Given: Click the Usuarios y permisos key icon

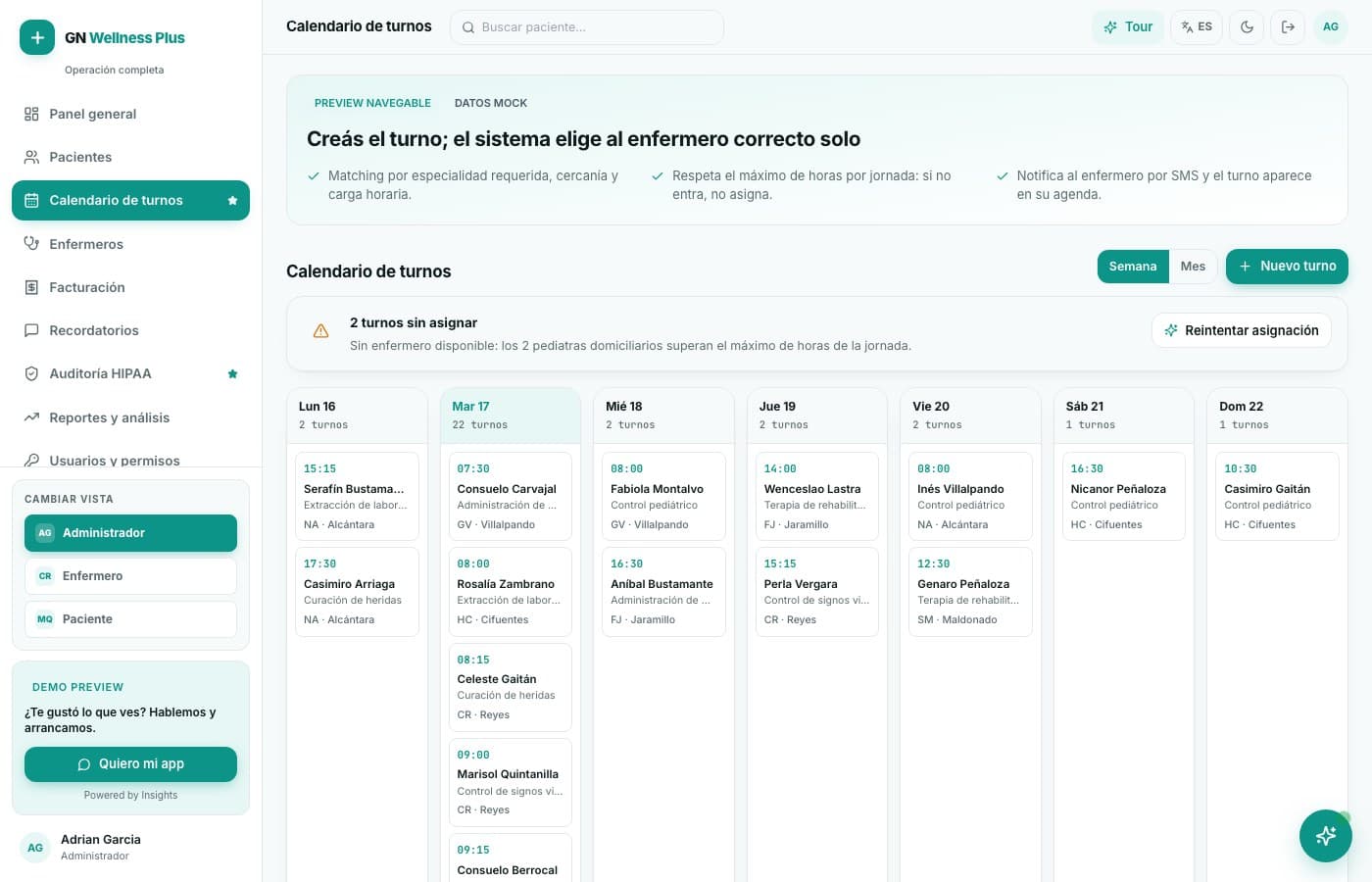Looking at the screenshot, I should tap(31, 460).
